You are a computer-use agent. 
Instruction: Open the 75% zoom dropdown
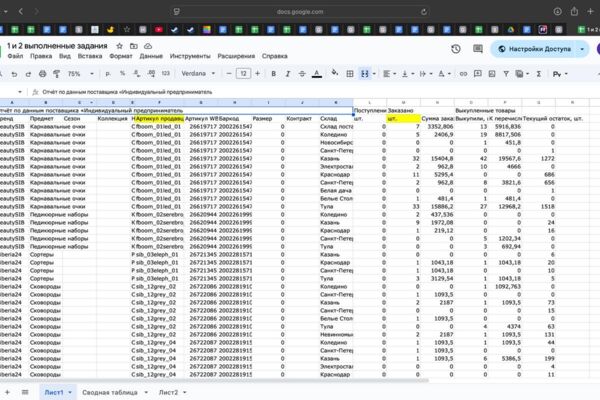tap(80, 73)
